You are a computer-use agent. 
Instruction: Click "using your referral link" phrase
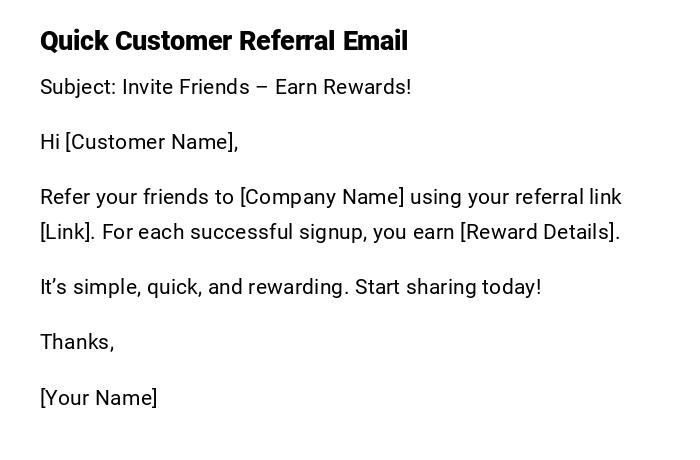click(516, 197)
